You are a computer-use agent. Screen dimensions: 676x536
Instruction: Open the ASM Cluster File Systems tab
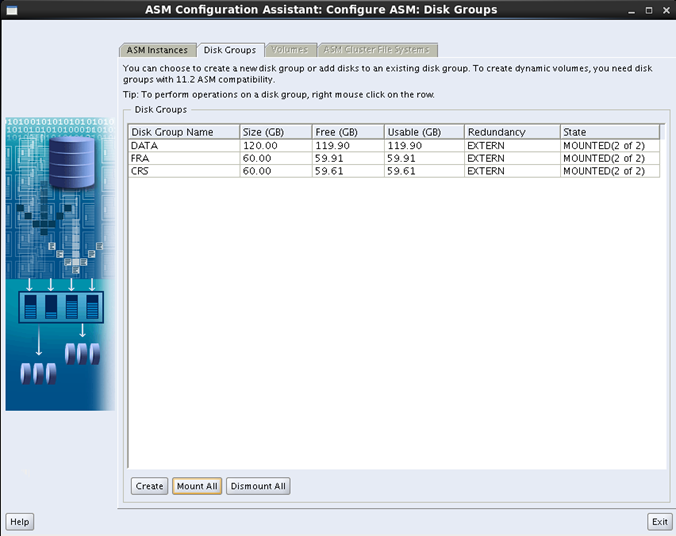377,50
